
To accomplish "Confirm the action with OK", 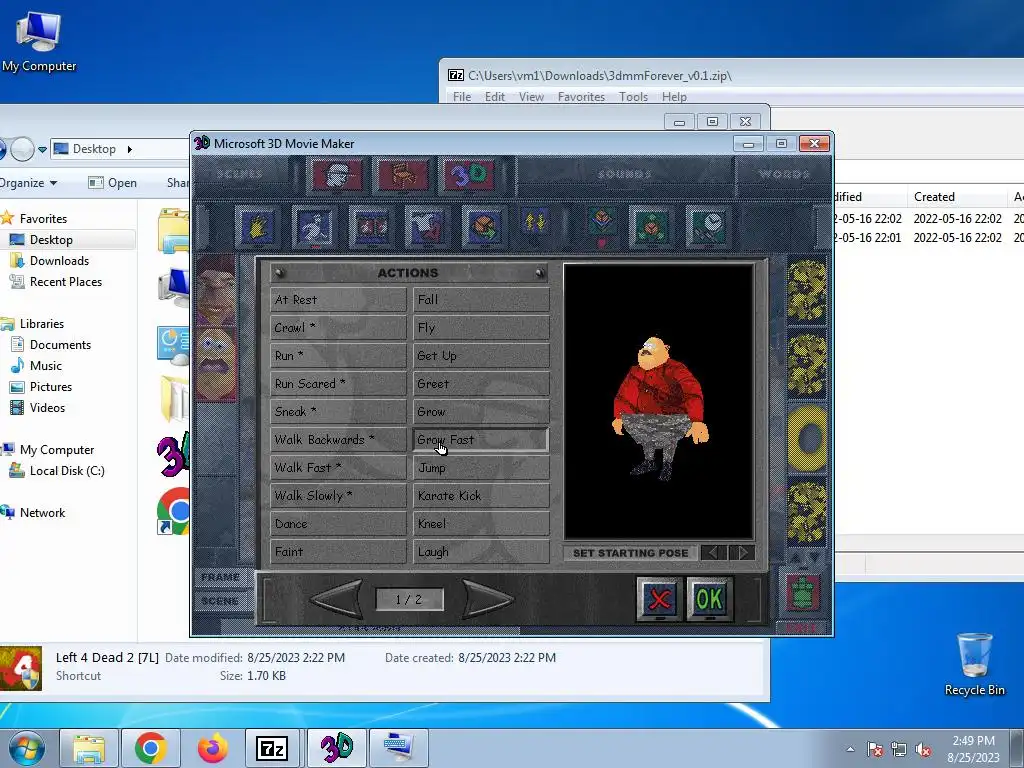I will 710,598.
